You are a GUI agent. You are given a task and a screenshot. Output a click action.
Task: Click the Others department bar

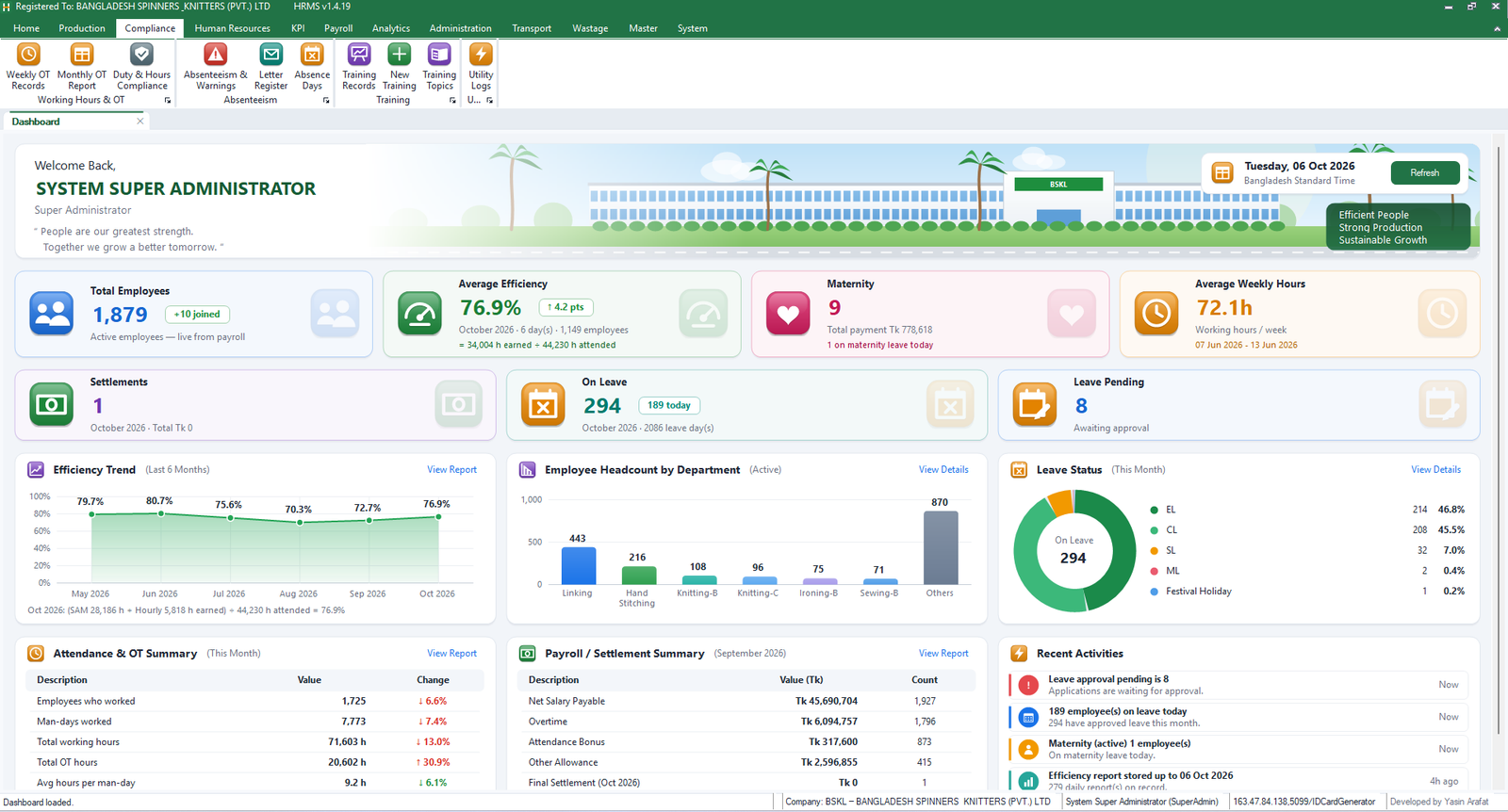click(x=940, y=547)
